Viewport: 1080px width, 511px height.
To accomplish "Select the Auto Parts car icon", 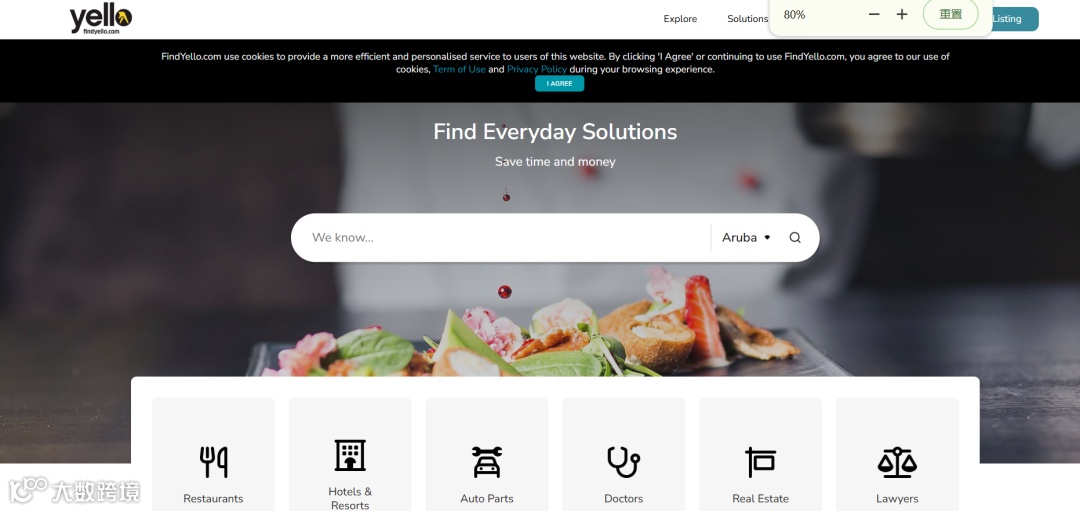I will [487, 462].
